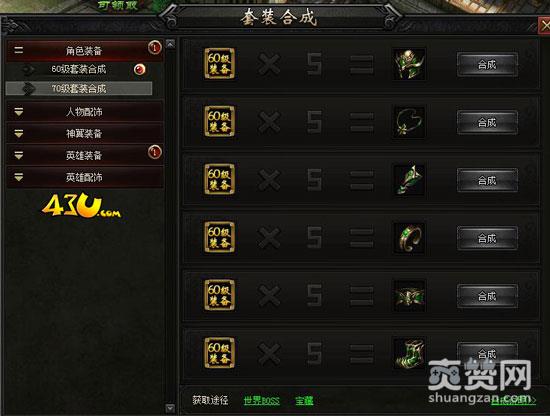This screenshot has height=416, width=550.
Task: Click the green bracer equipment icon
Action: tap(409, 180)
